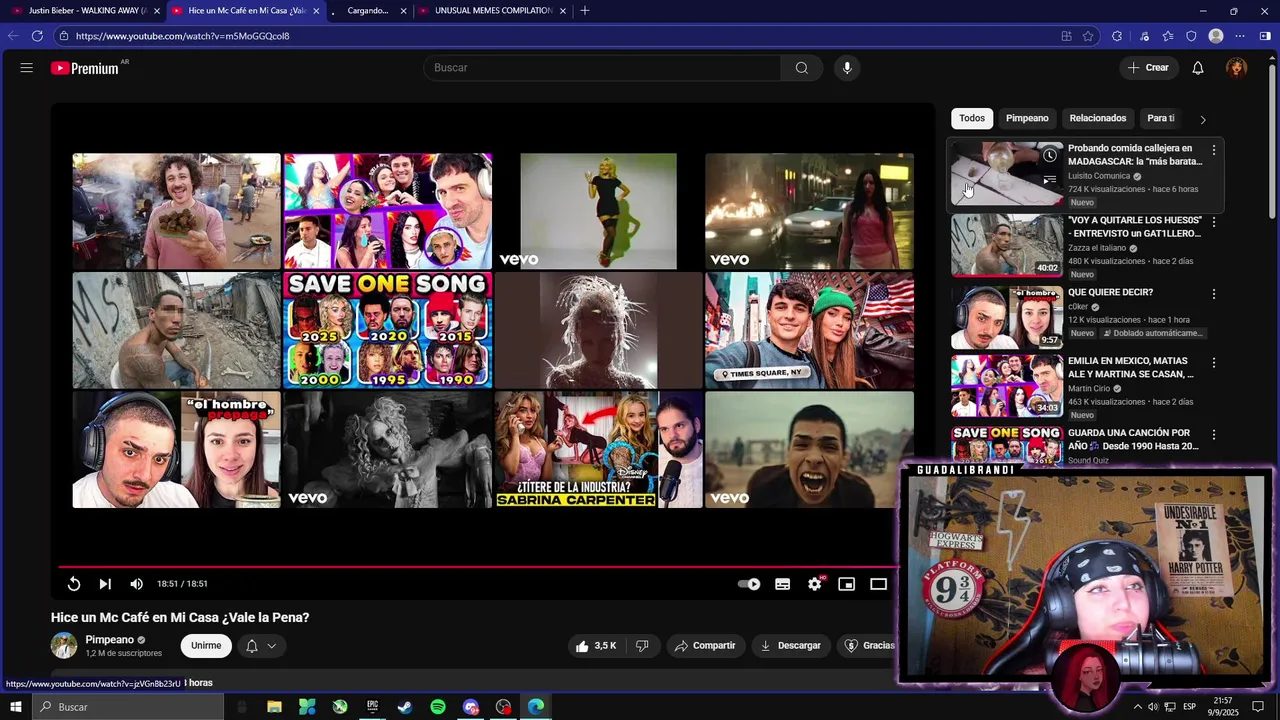Screen dimensions: 1280x720
Task: Like the video with 3,5 K likes
Action: pyautogui.click(x=597, y=646)
